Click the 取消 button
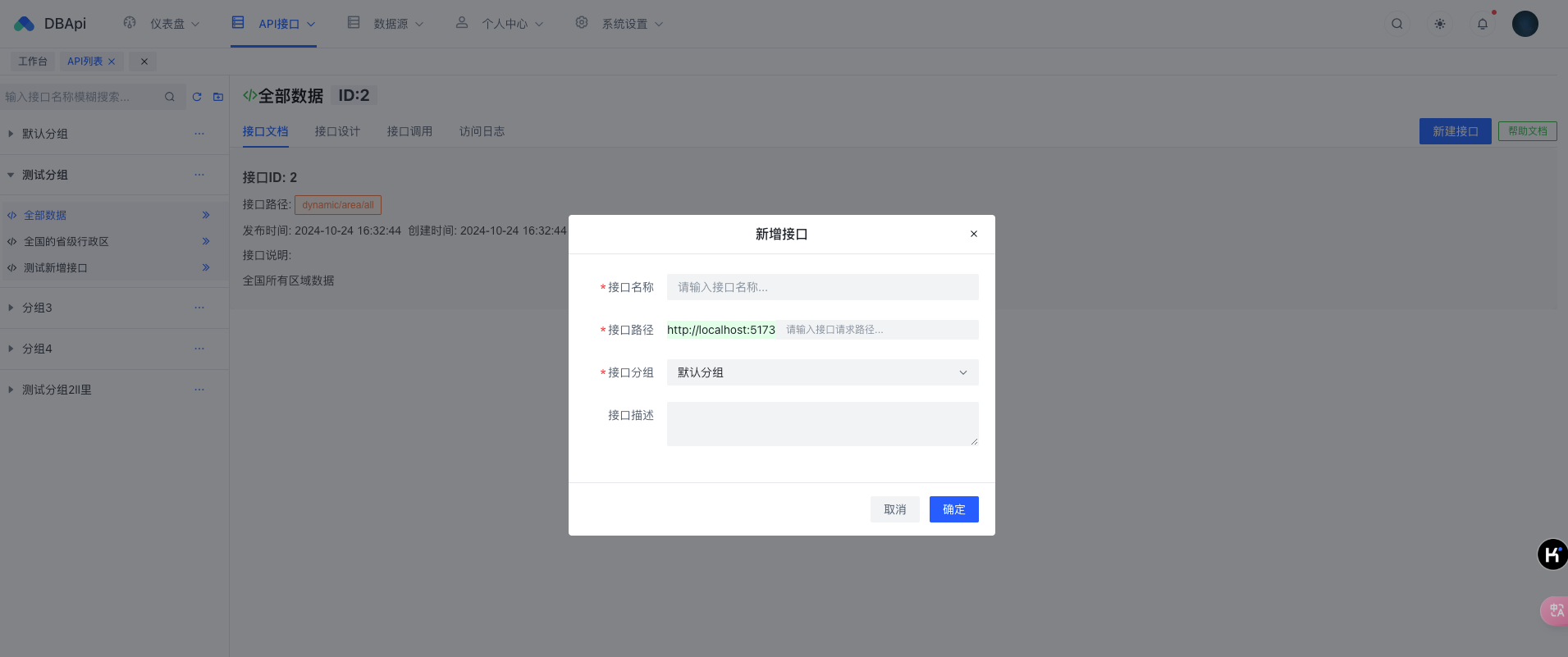The width and height of the screenshot is (1568, 657). click(x=894, y=509)
